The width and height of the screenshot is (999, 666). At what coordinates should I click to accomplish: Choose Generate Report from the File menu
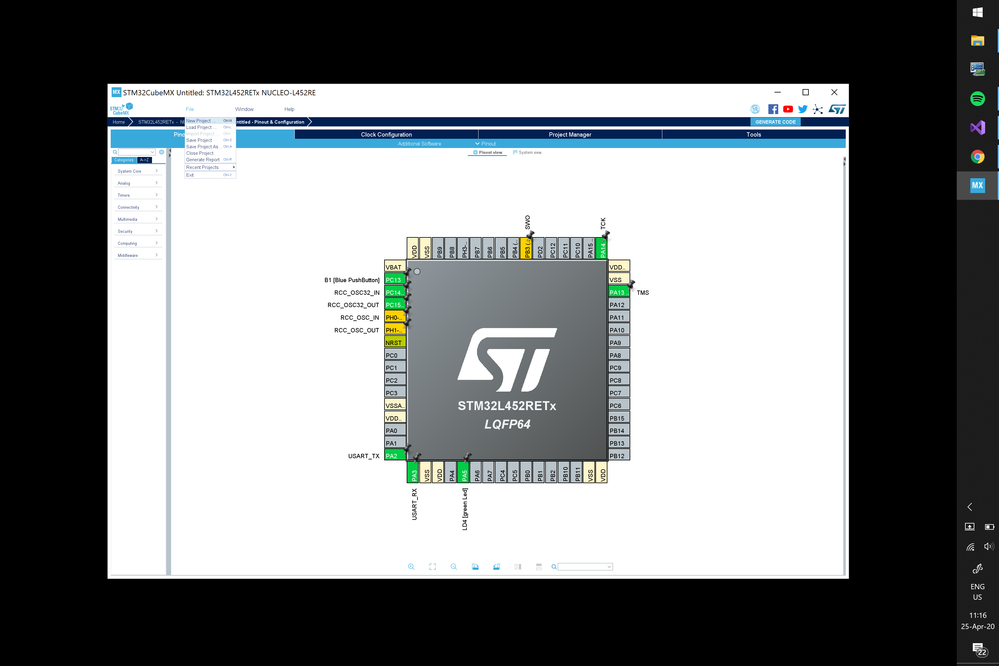click(210, 159)
